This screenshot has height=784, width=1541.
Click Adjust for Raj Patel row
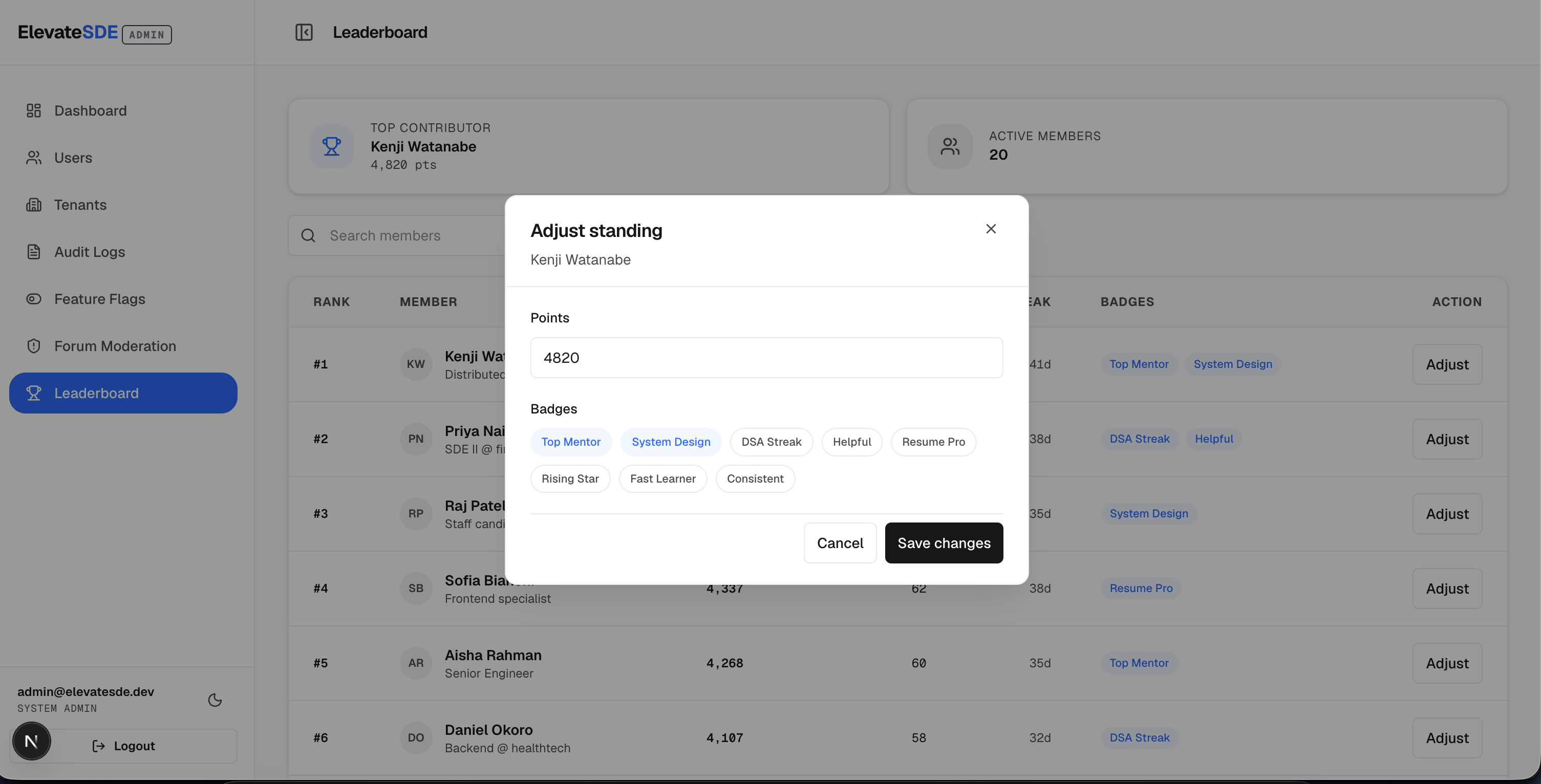pyautogui.click(x=1447, y=514)
